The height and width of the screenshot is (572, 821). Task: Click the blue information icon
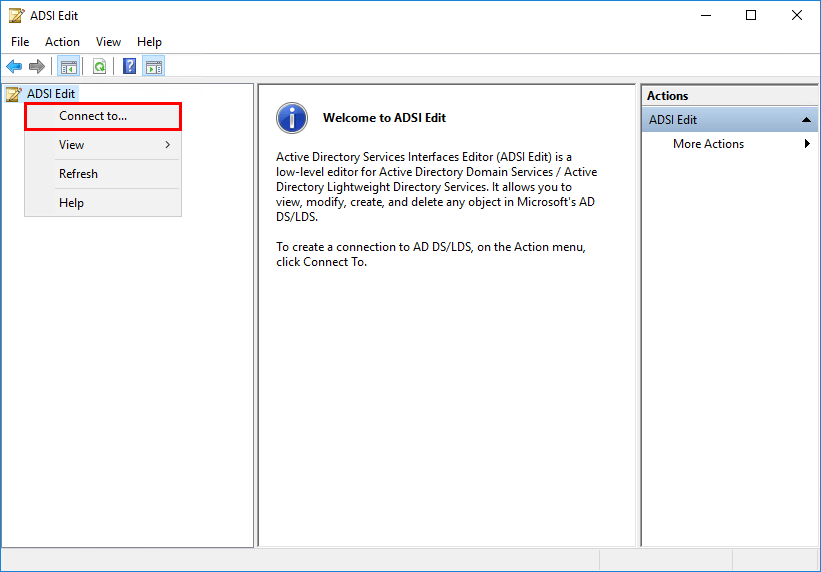[x=292, y=118]
